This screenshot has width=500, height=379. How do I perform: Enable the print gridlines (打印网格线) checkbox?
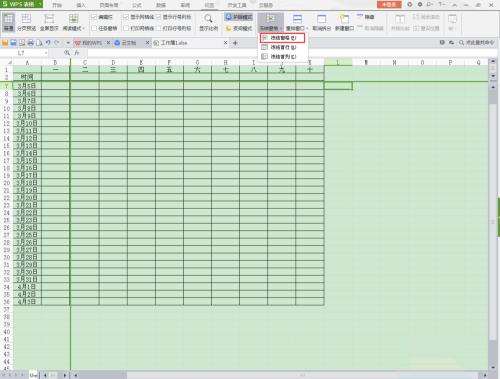point(126,28)
